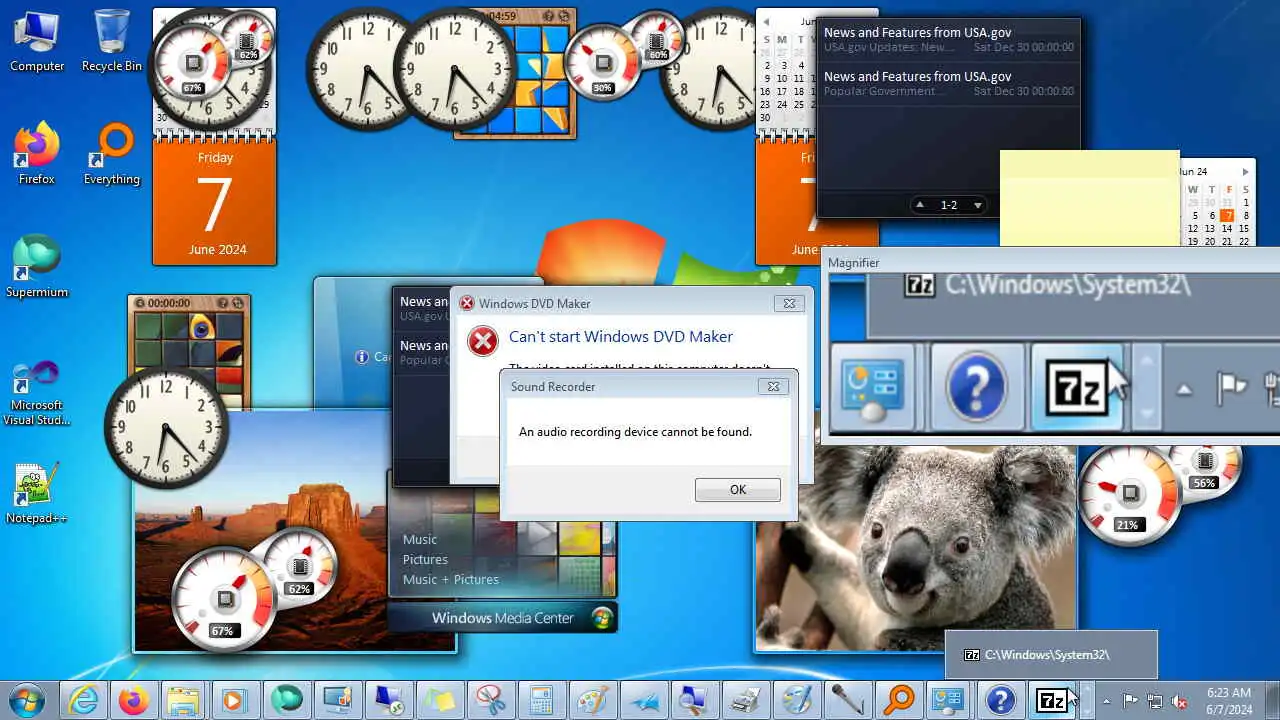Close the Sound Recorder dialog
1280x720 pixels.
click(771, 386)
